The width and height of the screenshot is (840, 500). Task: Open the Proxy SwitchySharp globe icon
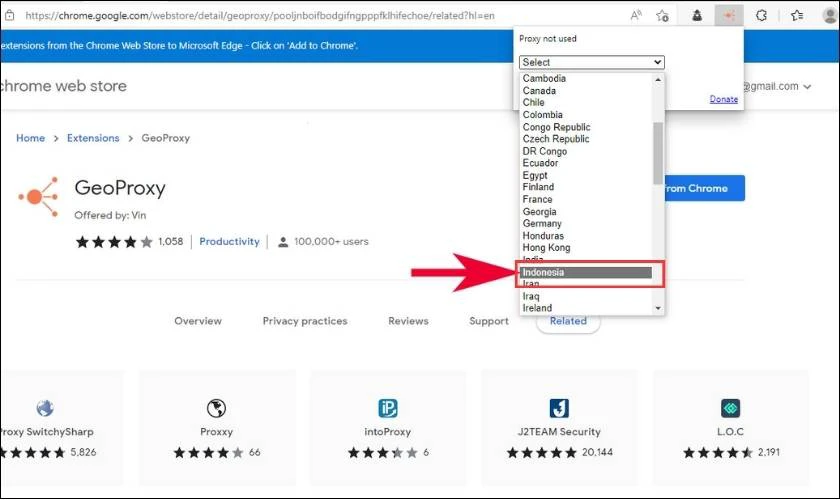[45, 408]
